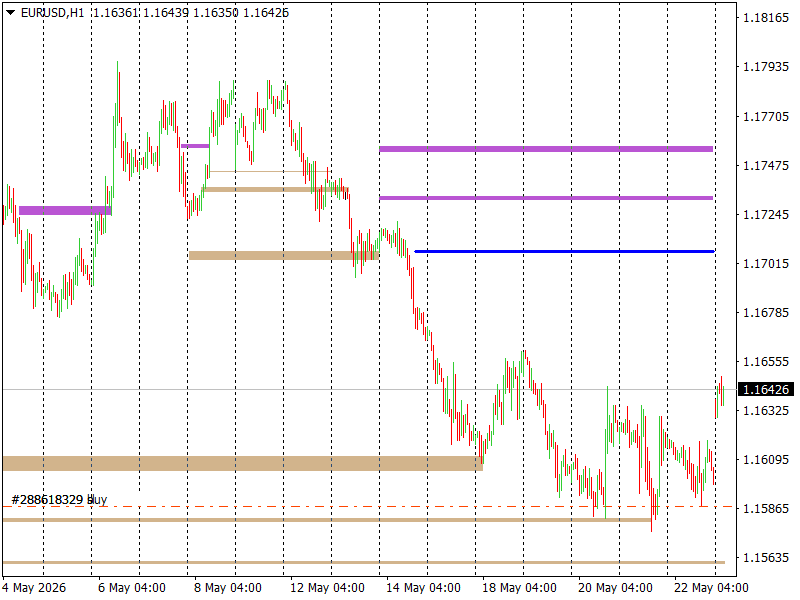Click the 1.17475 price scale label
This screenshot has height=600, width=800.
(x=766, y=166)
